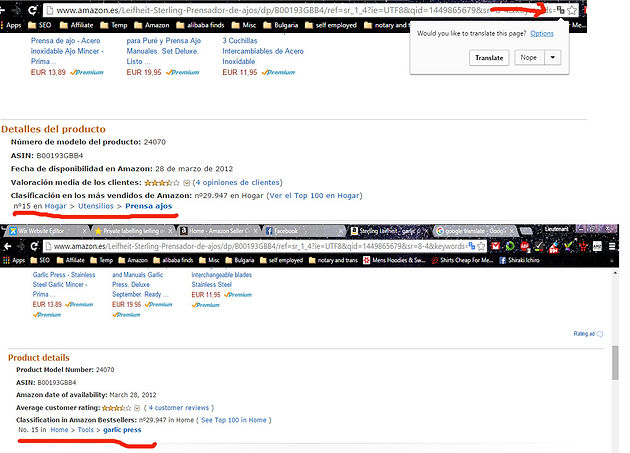Open Bulgaria bookmark folder in top window
630x453 pixels.
point(281,25)
